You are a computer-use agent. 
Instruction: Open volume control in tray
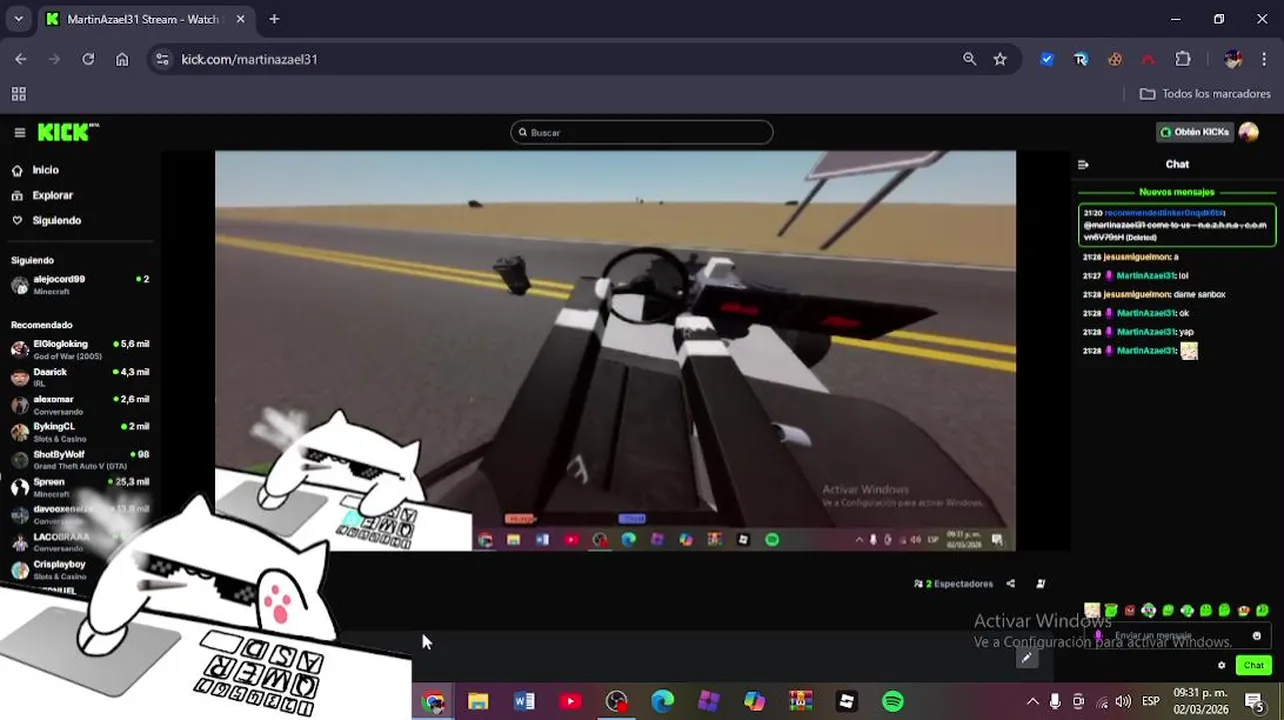click(1123, 702)
